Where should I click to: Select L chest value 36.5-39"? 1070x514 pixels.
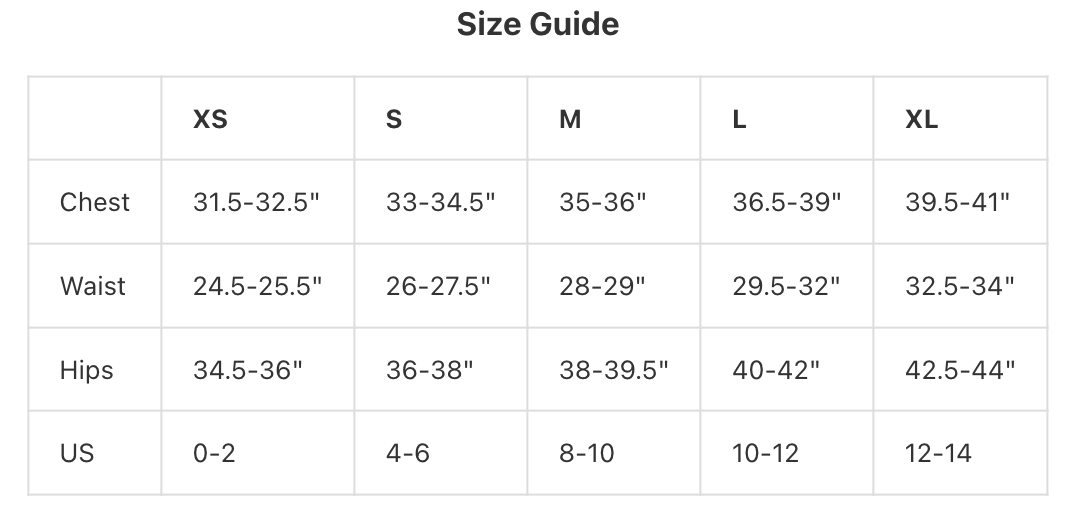(x=787, y=202)
